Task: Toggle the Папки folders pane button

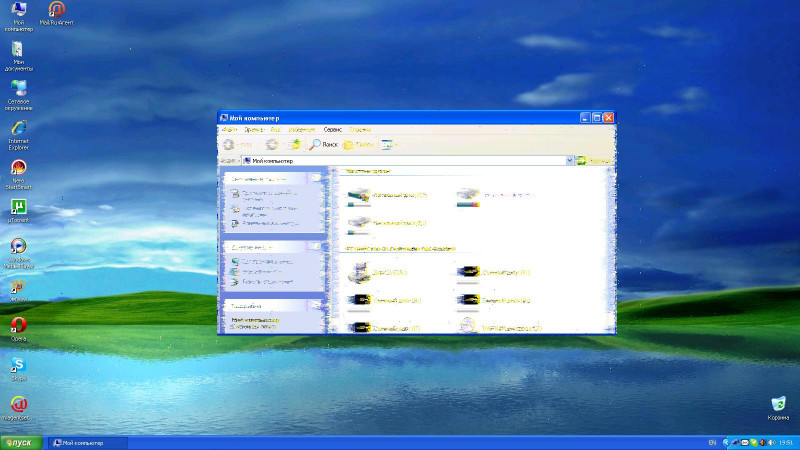Action: point(358,145)
